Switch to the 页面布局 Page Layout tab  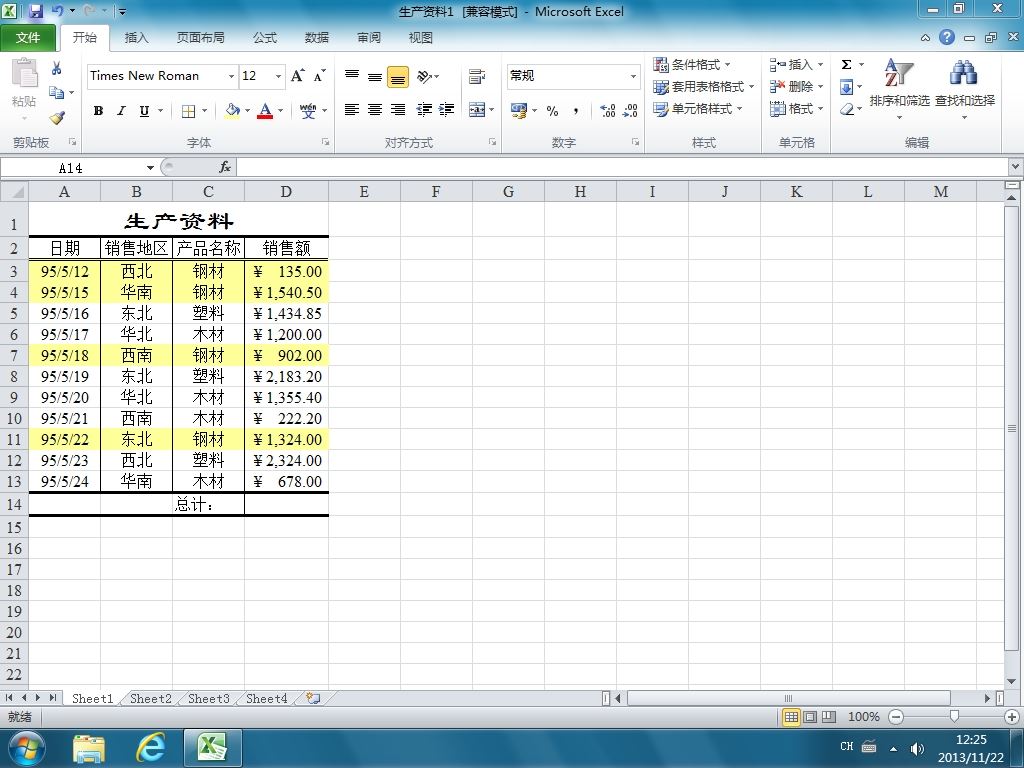[x=200, y=38]
